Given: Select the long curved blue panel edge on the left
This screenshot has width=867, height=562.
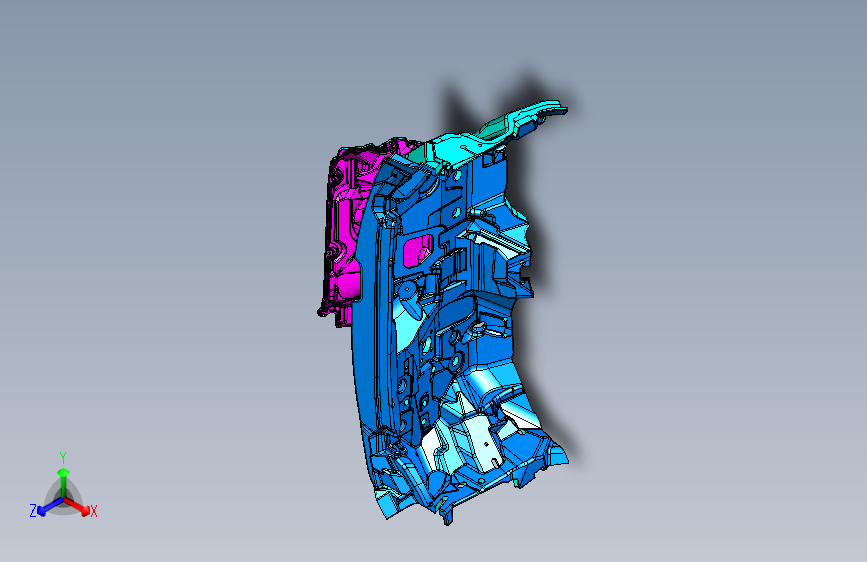Looking at the screenshot, I should pyautogui.click(x=364, y=332).
